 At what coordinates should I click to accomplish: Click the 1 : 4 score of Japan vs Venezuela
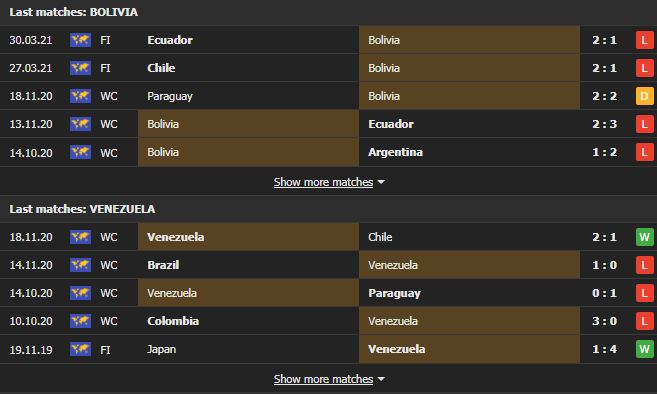click(x=604, y=349)
